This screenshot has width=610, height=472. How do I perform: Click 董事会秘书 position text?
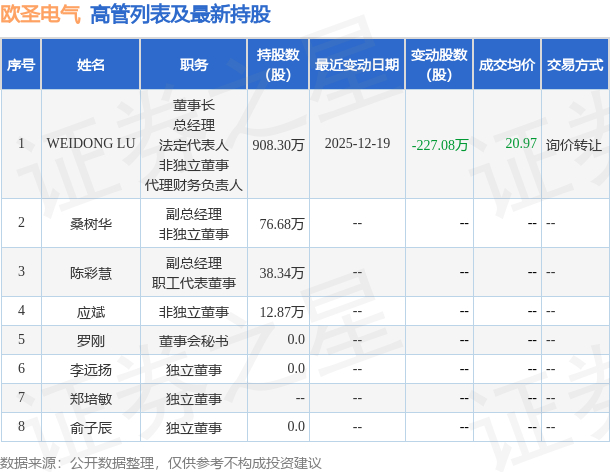tap(194, 341)
